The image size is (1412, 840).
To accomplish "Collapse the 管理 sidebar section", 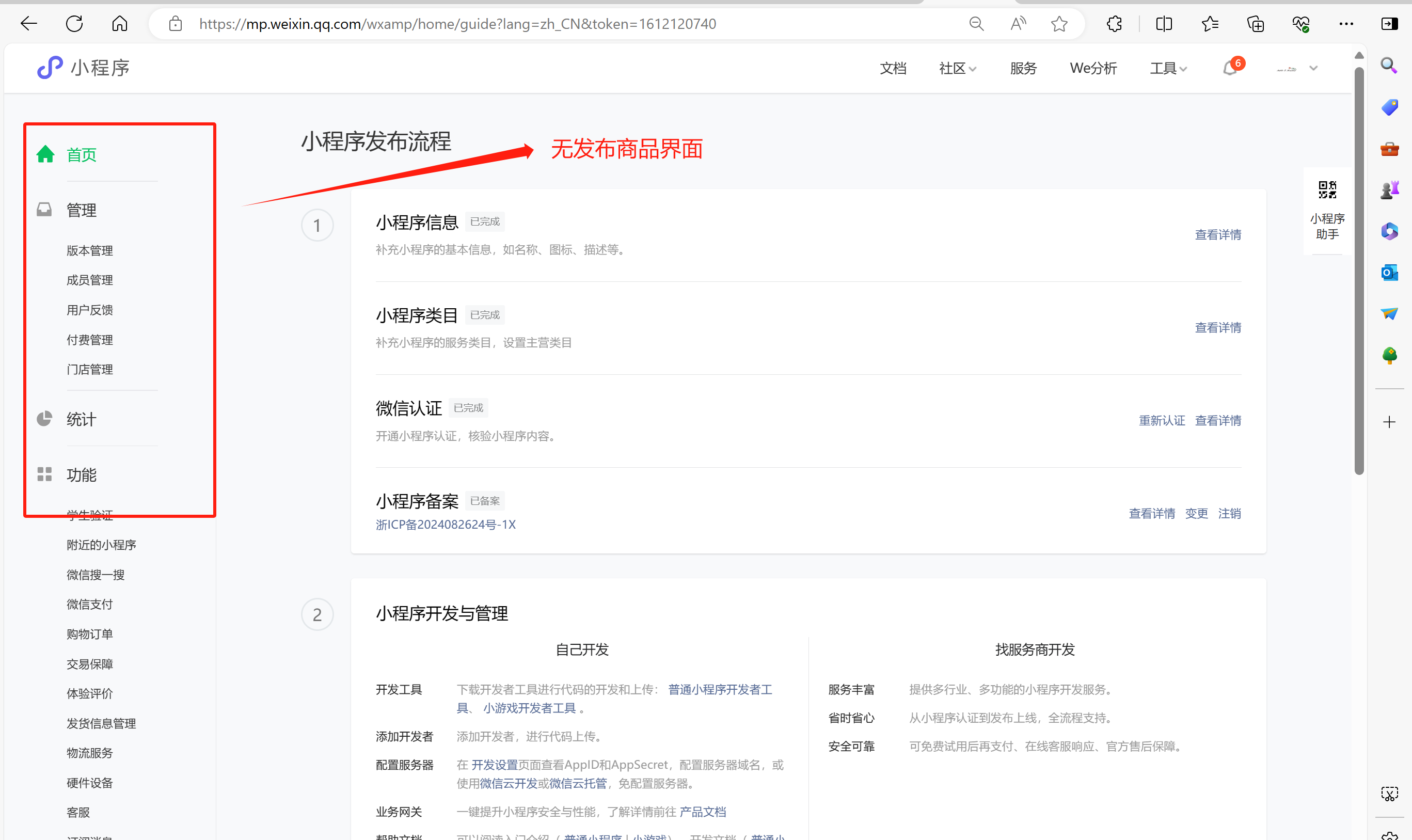I will (82, 210).
